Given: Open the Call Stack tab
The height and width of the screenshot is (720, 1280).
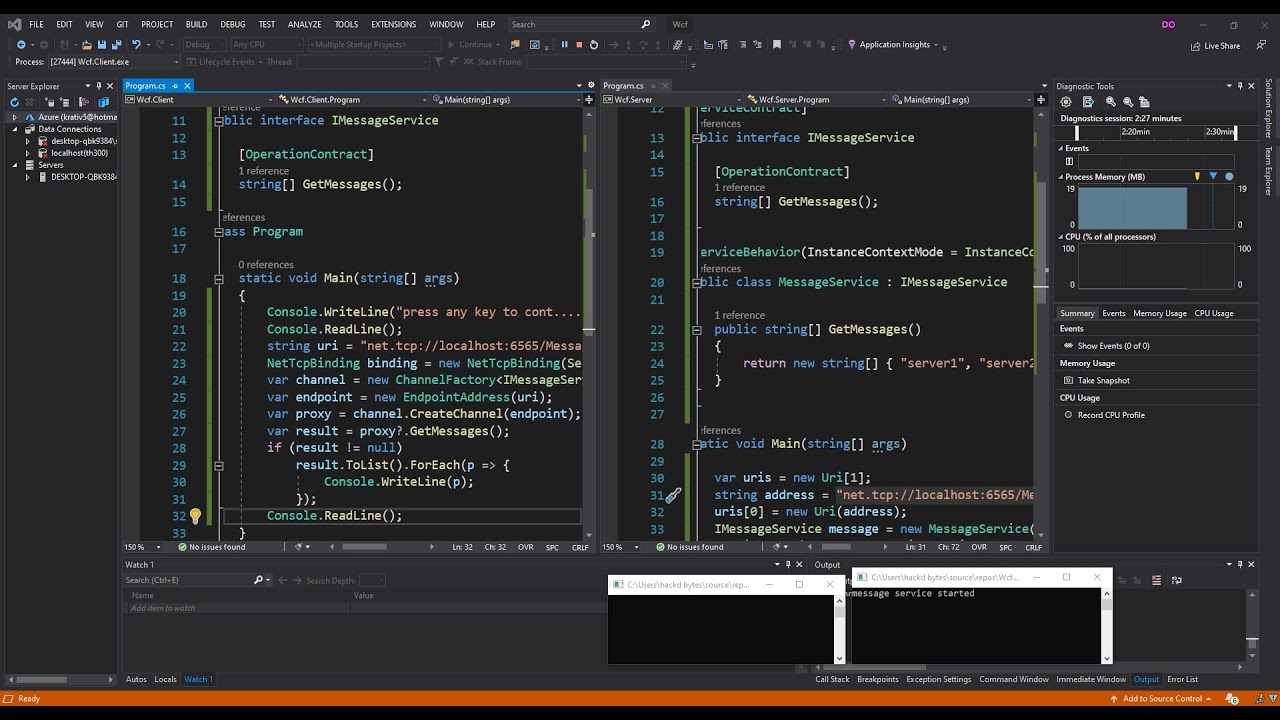Looking at the screenshot, I should point(832,679).
